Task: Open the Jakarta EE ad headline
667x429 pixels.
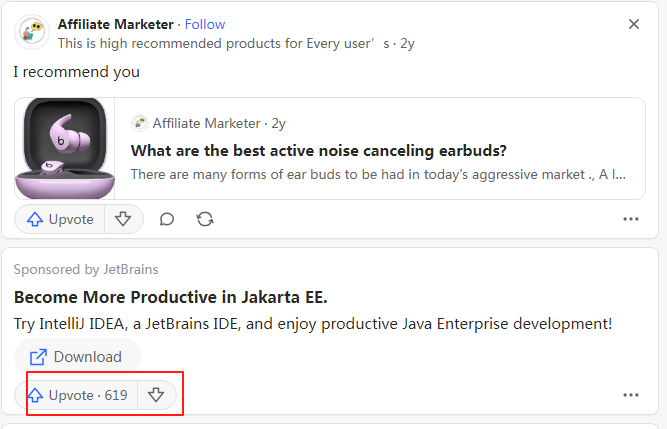Action: [171, 298]
